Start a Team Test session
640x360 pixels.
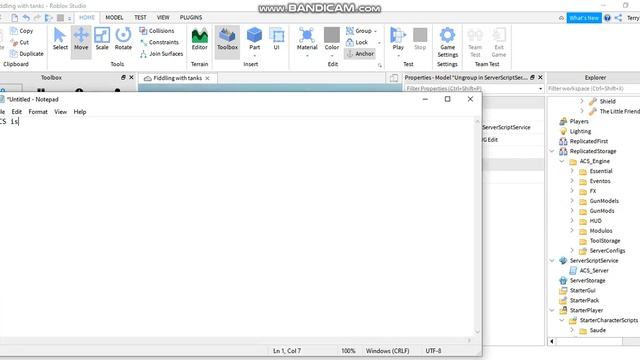pyautogui.click(x=475, y=42)
